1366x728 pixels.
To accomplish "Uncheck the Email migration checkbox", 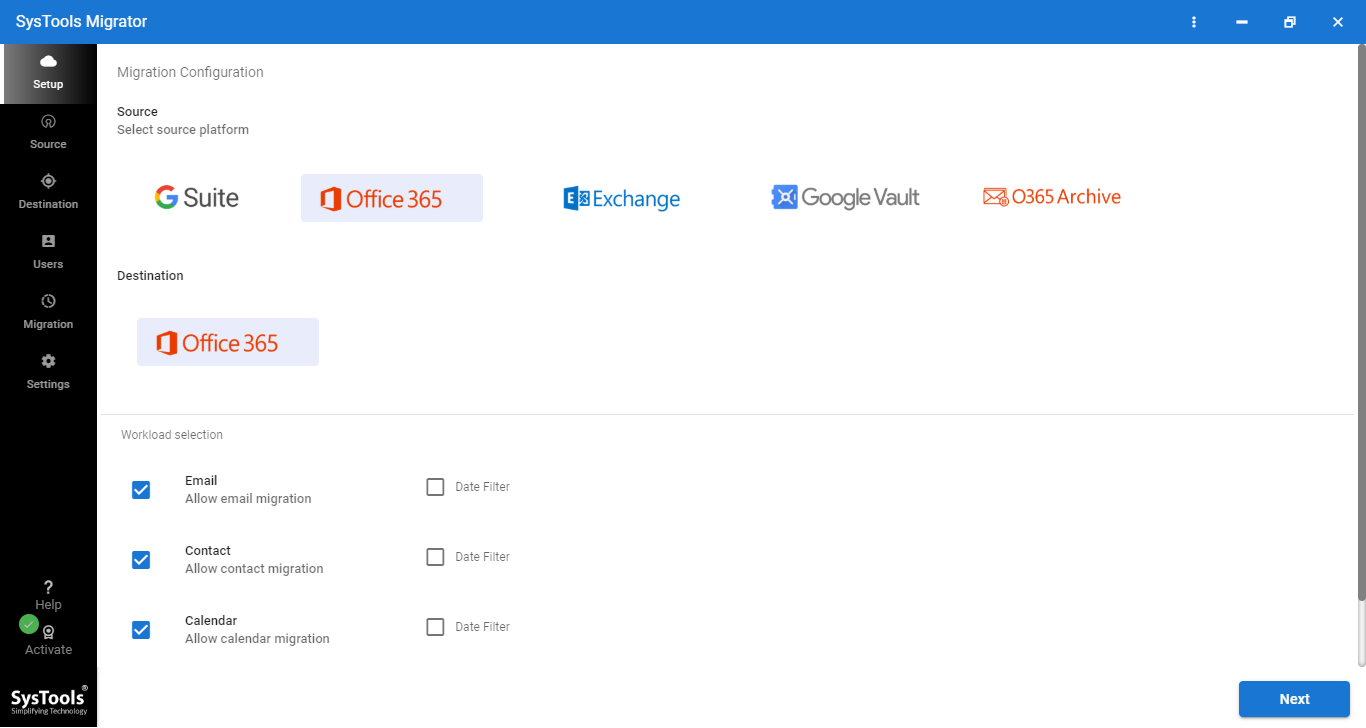I will point(140,490).
